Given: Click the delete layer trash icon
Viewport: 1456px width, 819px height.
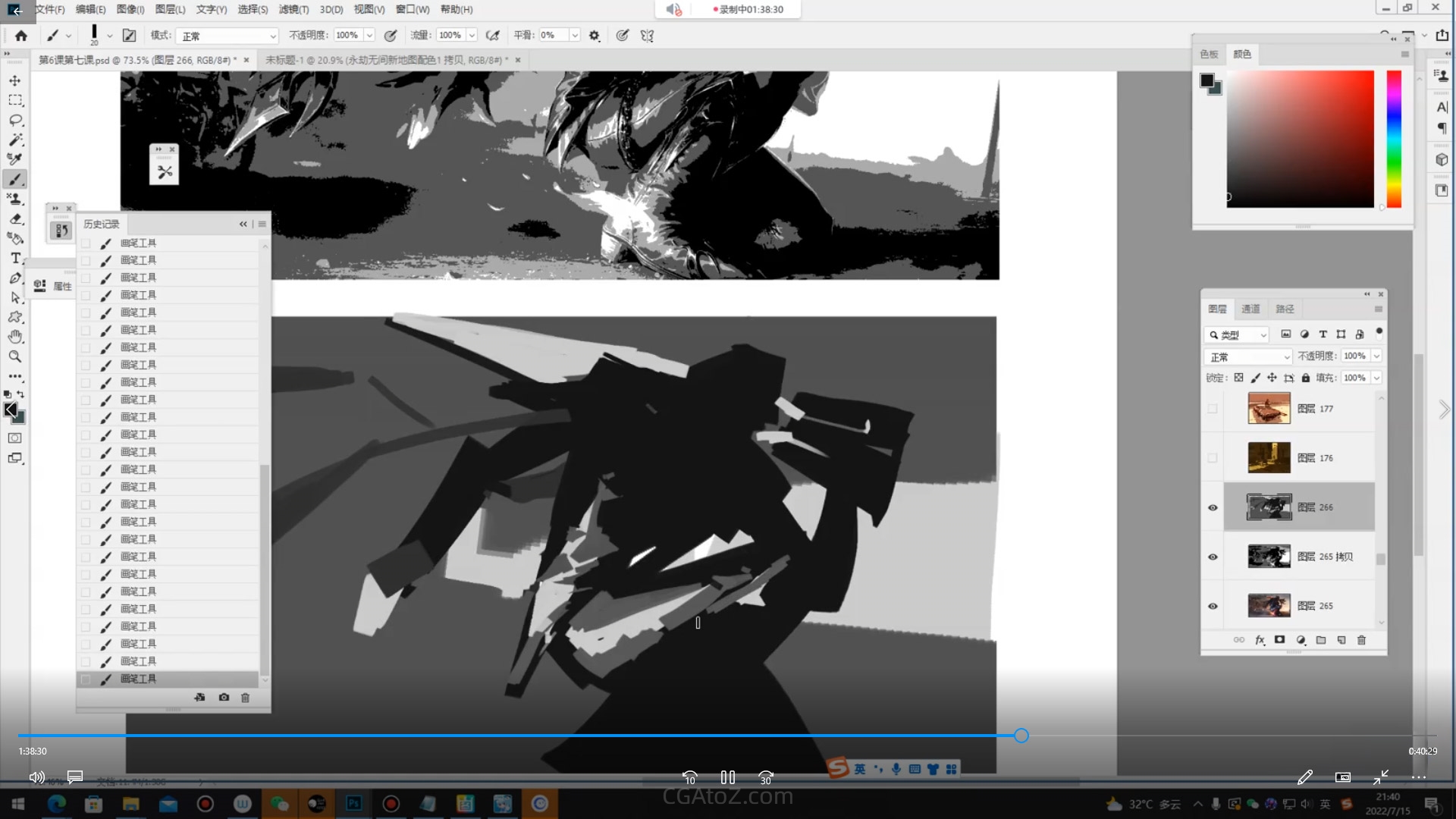Looking at the screenshot, I should (1361, 640).
